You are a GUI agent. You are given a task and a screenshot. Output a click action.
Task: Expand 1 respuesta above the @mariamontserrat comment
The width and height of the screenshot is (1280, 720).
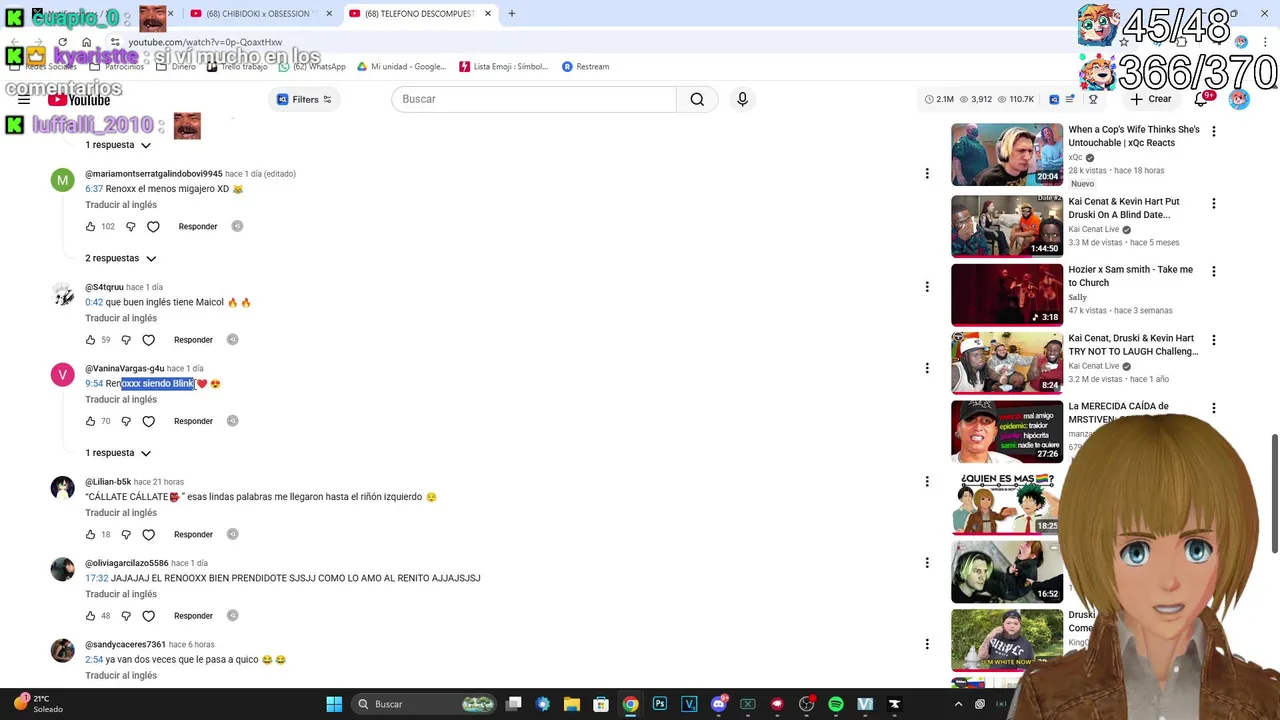pyautogui.click(x=118, y=145)
